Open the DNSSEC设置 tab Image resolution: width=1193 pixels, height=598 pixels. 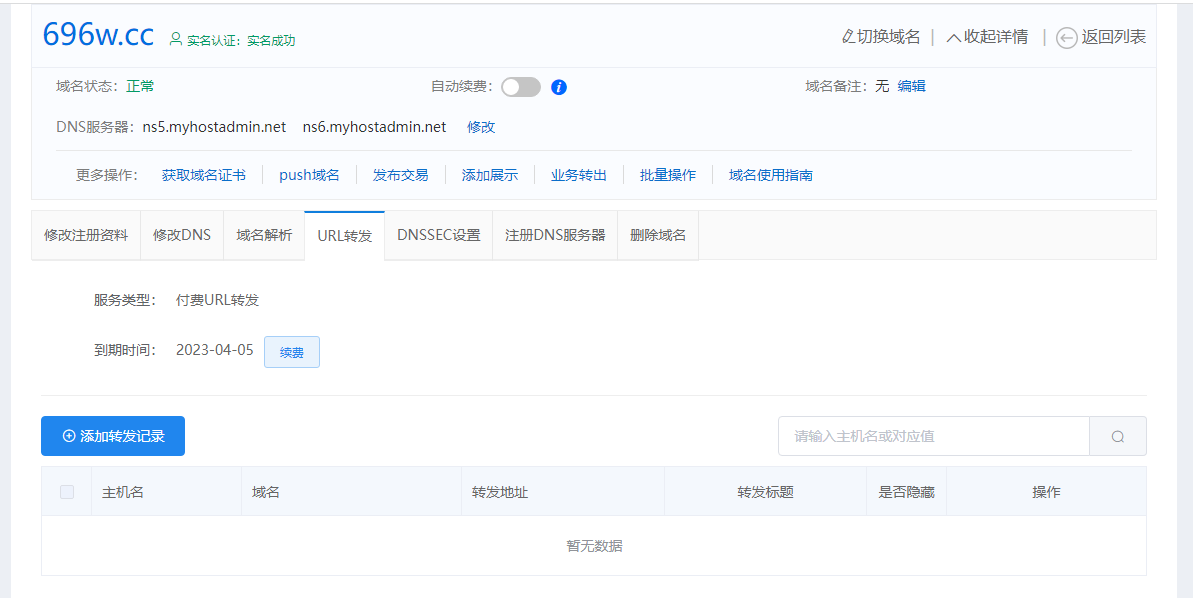(x=437, y=235)
